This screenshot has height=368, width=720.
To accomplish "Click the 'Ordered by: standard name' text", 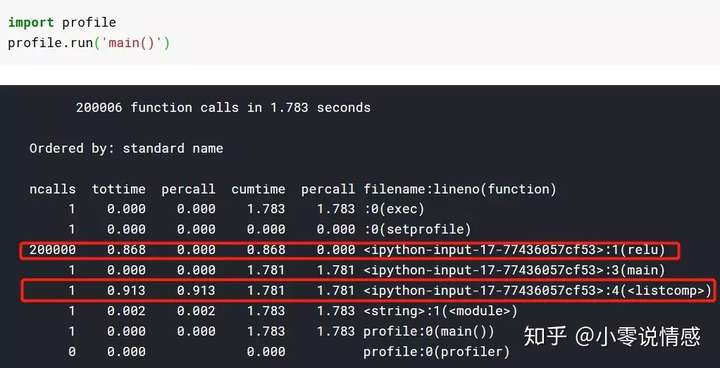I will (x=126, y=148).
